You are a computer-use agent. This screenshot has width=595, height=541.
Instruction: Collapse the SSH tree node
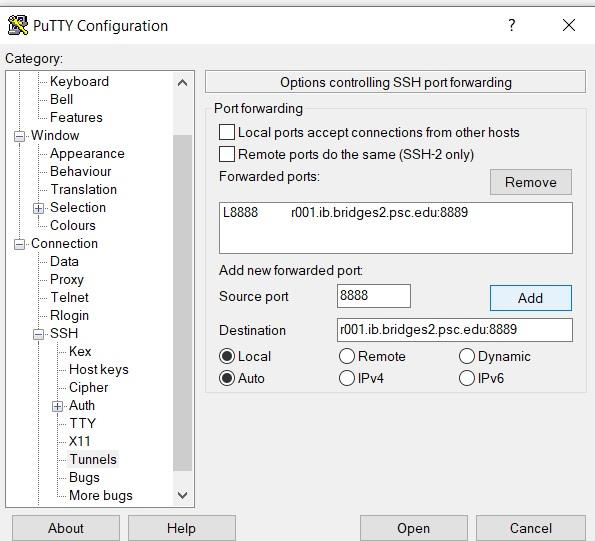pos(38,334)
